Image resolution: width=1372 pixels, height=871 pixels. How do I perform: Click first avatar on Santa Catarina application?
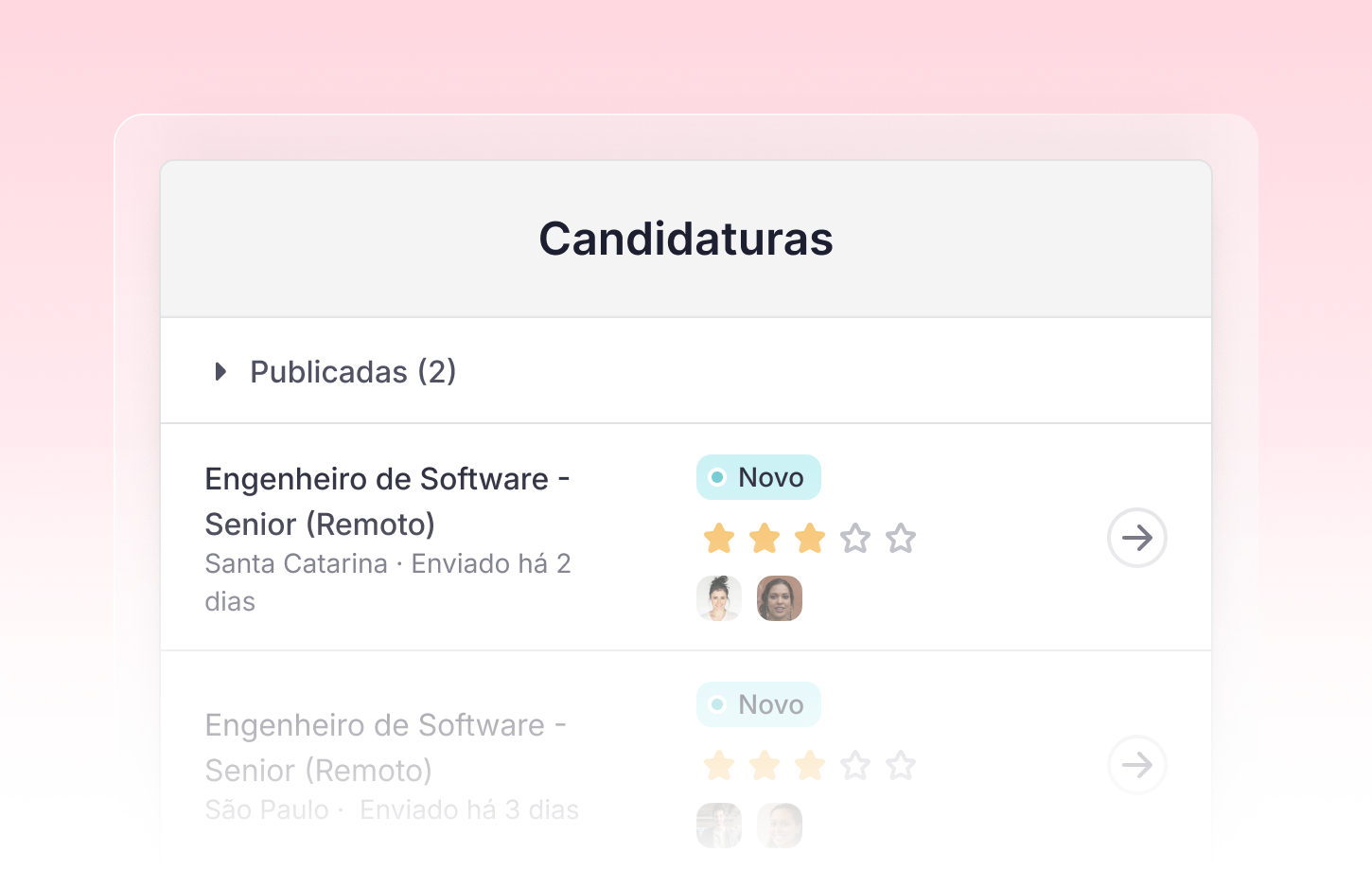click(x=719, y=598)
